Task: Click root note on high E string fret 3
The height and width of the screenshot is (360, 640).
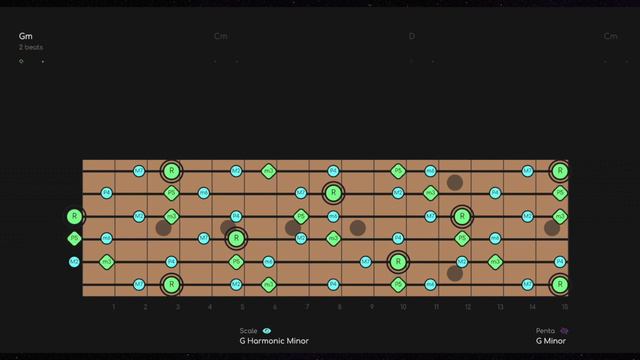Action: coord(171,171)
